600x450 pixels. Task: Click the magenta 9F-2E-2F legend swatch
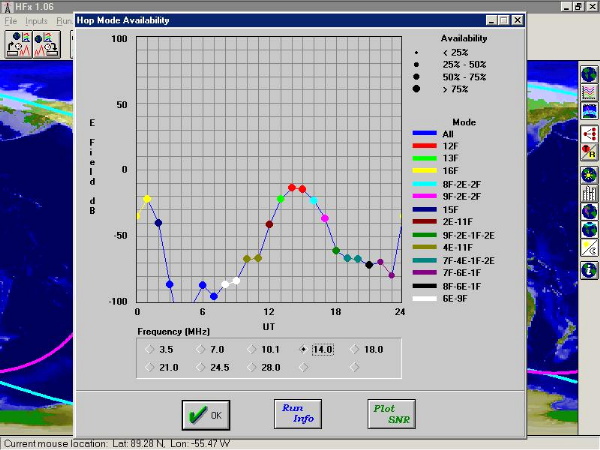coord(424,196)
